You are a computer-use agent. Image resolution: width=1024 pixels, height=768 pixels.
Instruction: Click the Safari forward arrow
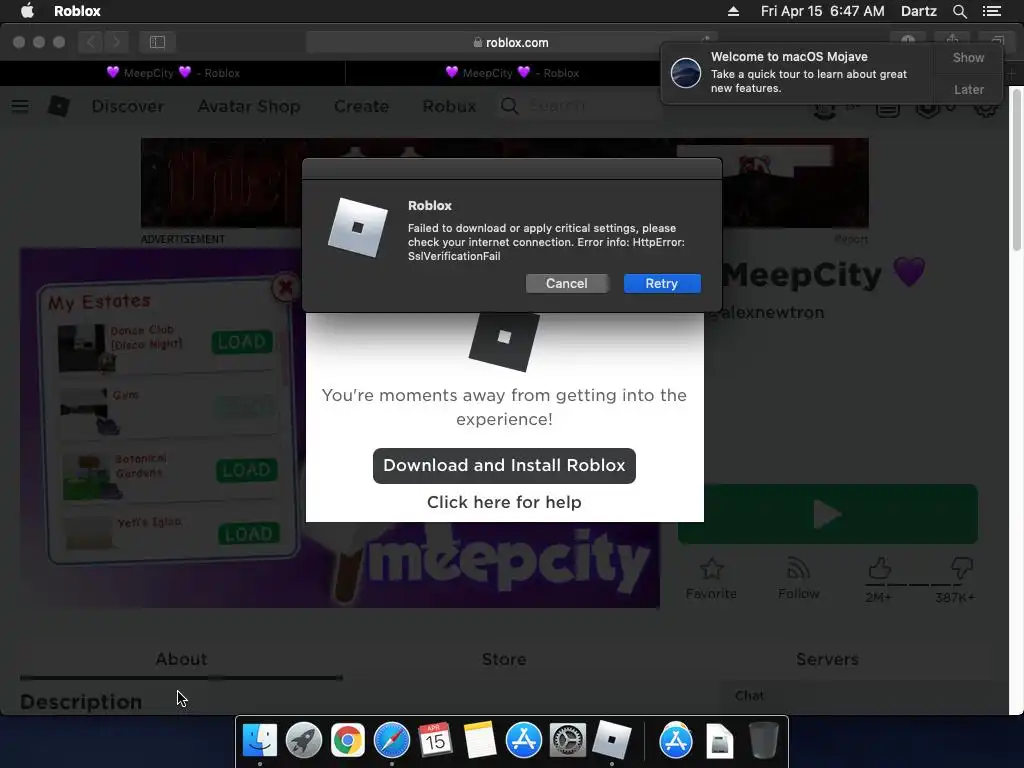pyautogui.click(x=116, y=42)
